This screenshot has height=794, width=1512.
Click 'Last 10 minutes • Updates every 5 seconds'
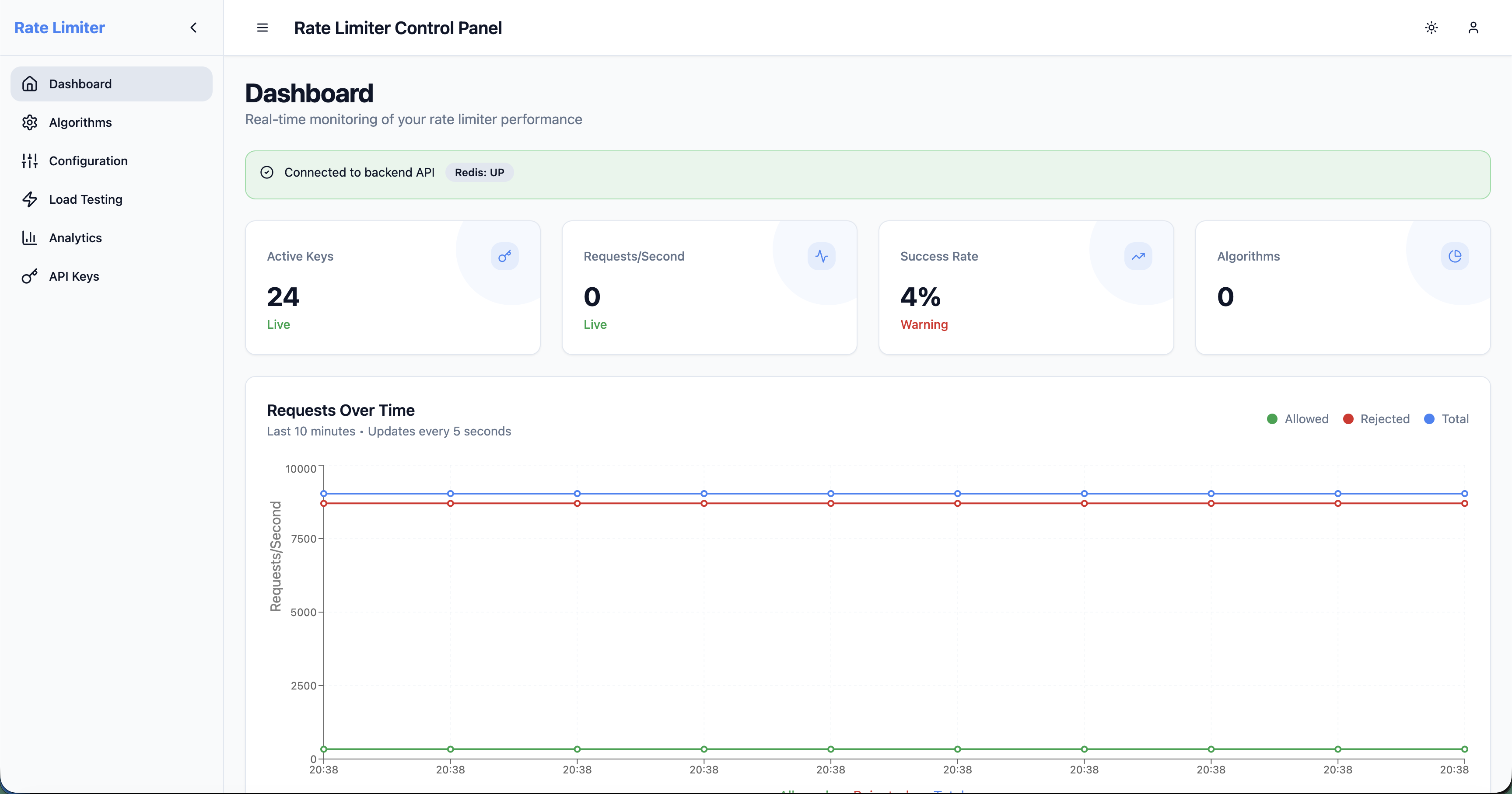click(x=388, y=431)
